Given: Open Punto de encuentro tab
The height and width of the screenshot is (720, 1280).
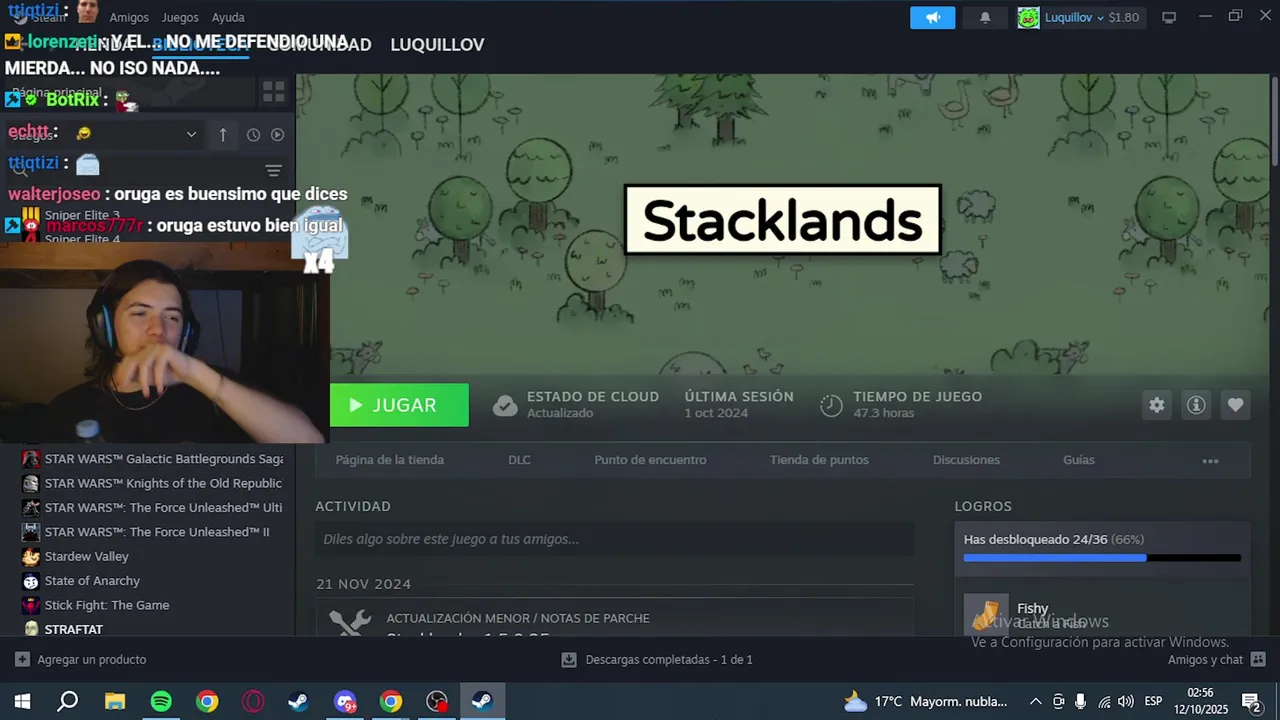Looking at the screenshot, I should pos(650,460).
